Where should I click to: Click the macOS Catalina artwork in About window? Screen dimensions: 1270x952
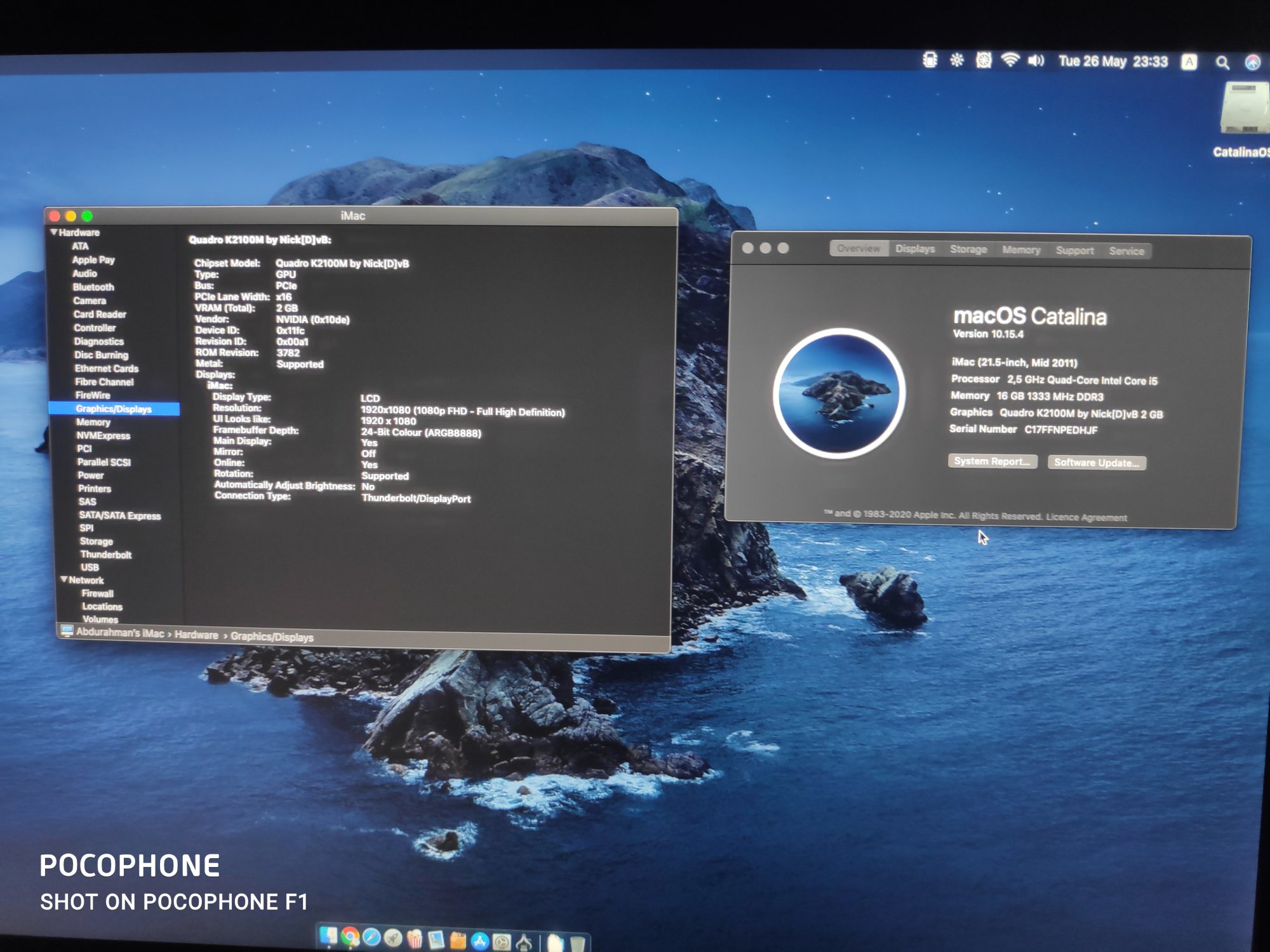[x=839, y=393]
